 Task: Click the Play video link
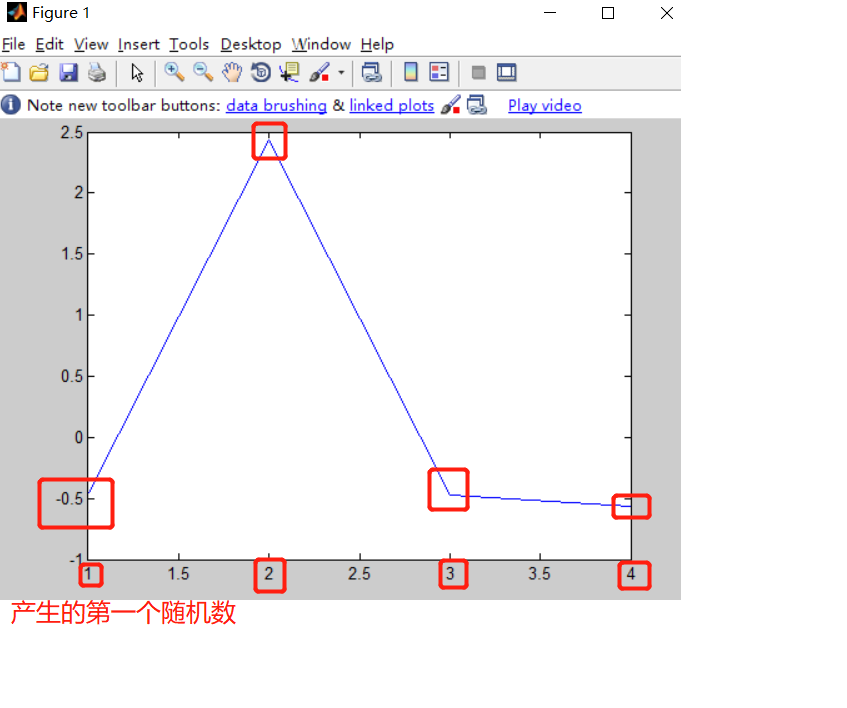pyautogui.click(x=544, y=105)
